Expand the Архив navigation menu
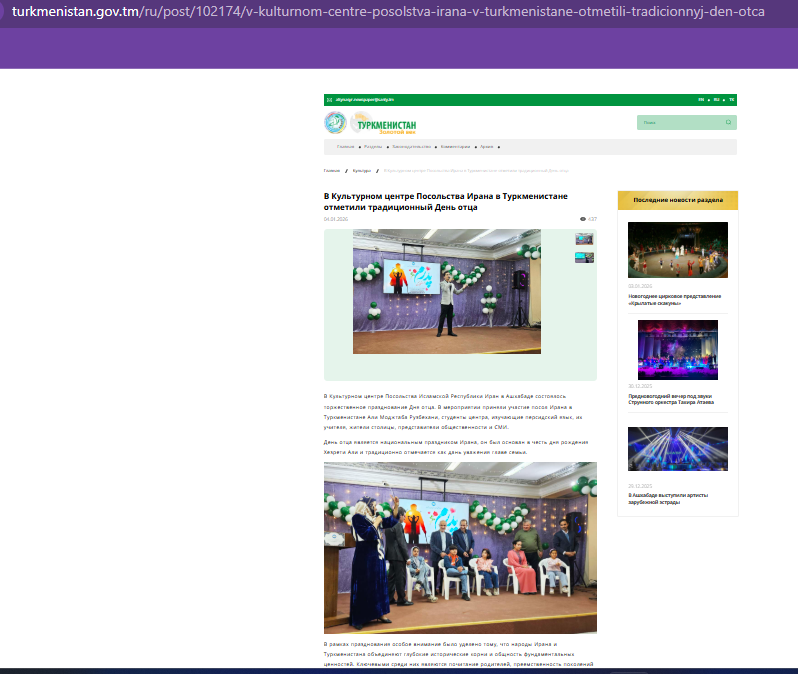 coord(486,147)
